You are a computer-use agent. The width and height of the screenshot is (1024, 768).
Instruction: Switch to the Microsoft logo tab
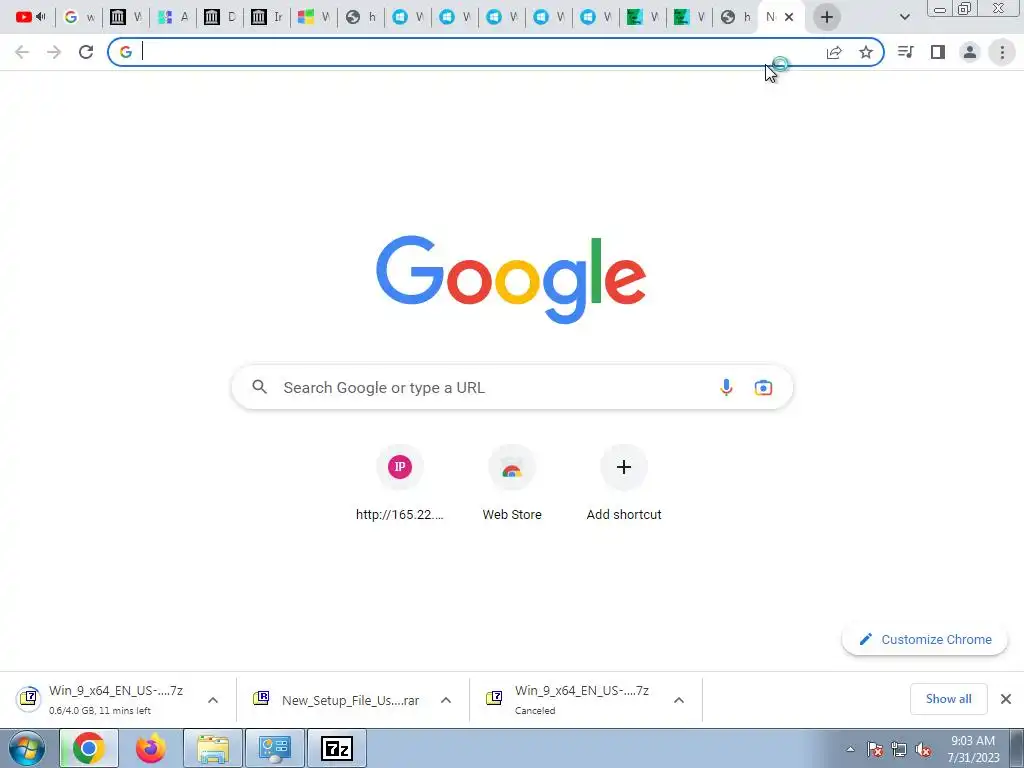[314, 17]
